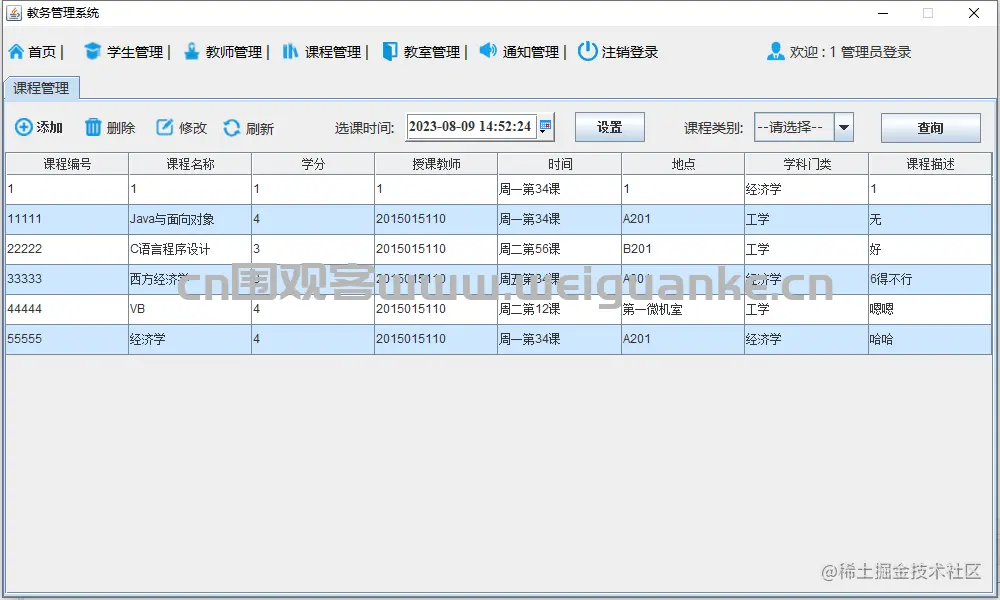The height and width of the screenshot is (600, 1000).
Task: Click the 修改 pencil edit icon
Action: tap(165, 127)
